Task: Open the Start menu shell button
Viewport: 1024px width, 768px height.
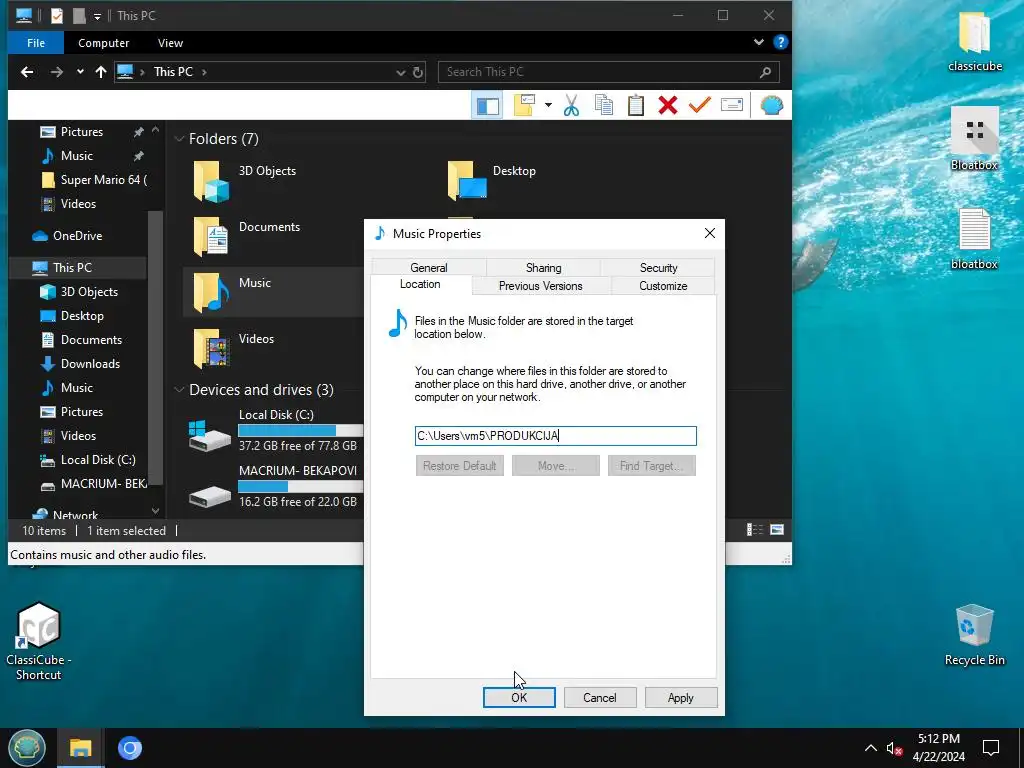Action: 27,748
